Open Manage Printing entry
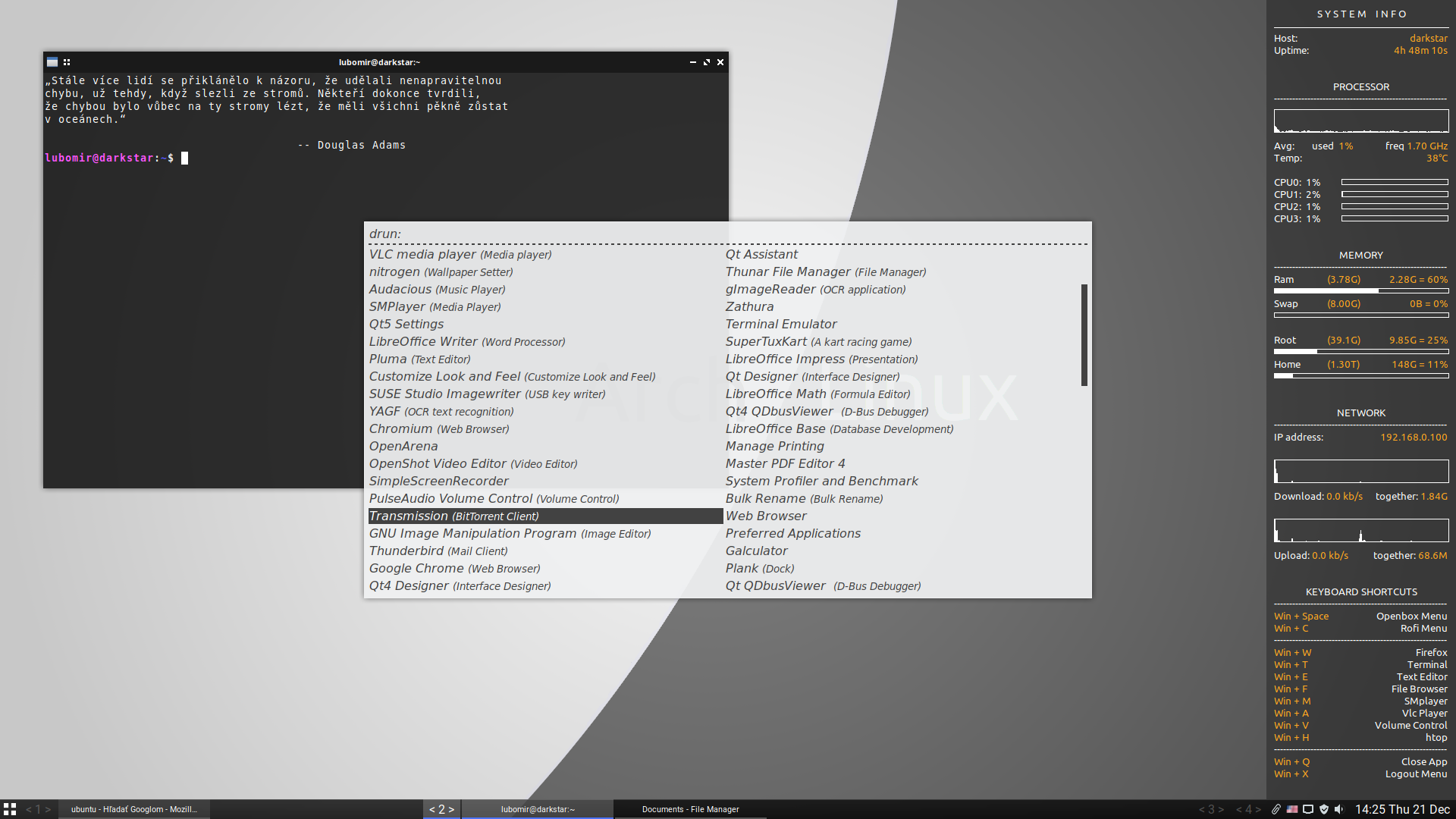The width and height of the screenshot is (1456, 819). pyautogui.click(x=902, y=447)
